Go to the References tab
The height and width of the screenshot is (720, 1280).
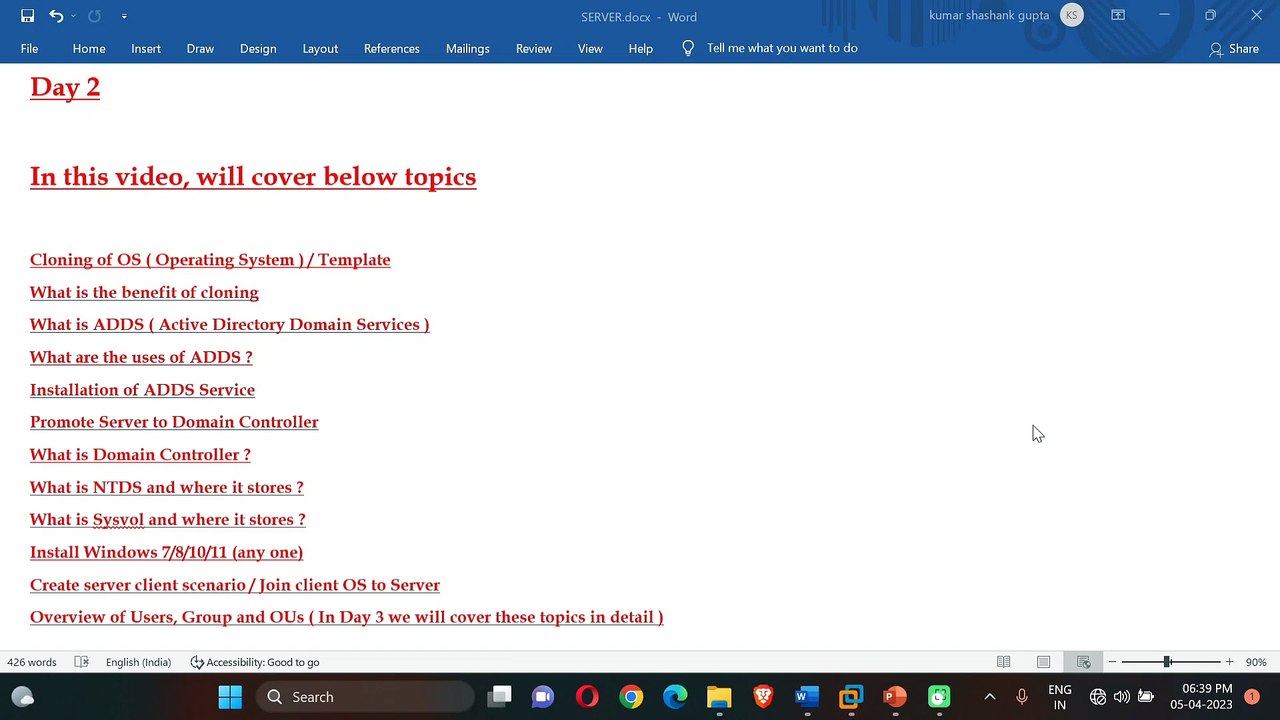392,48
